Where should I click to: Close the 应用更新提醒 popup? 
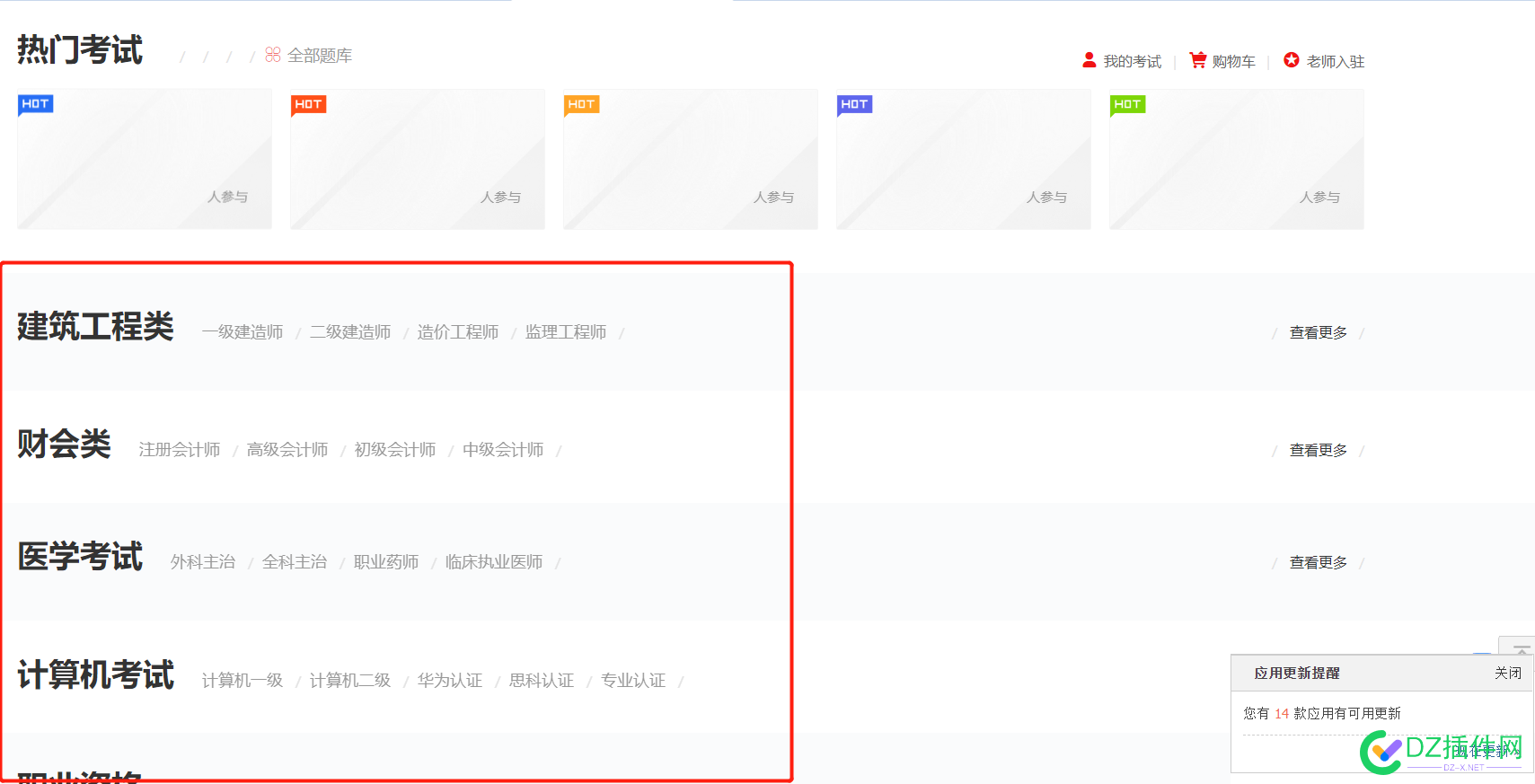point(1508,673)
